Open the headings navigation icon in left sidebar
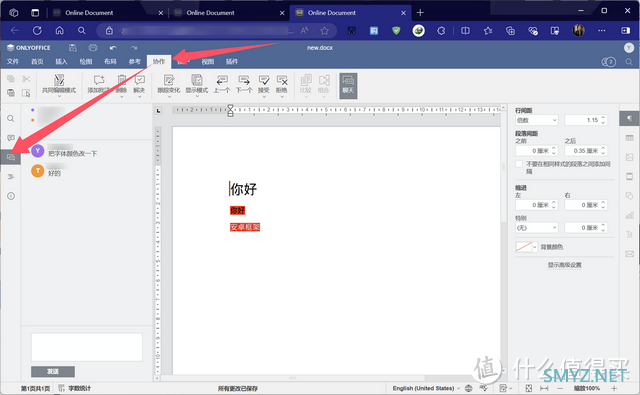Screen dimensions: 640x395 point(11,177)
